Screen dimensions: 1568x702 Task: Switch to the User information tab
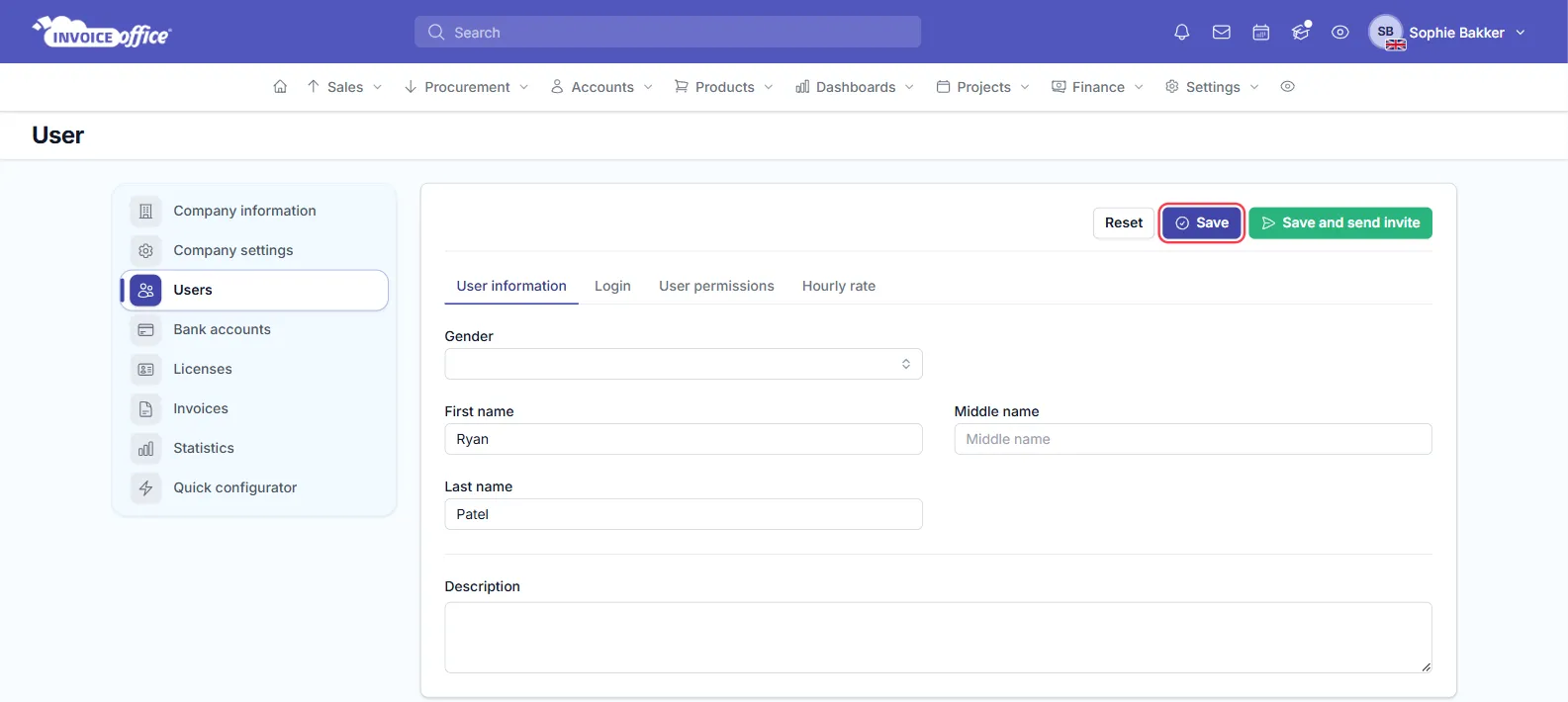tap(511, 286)
